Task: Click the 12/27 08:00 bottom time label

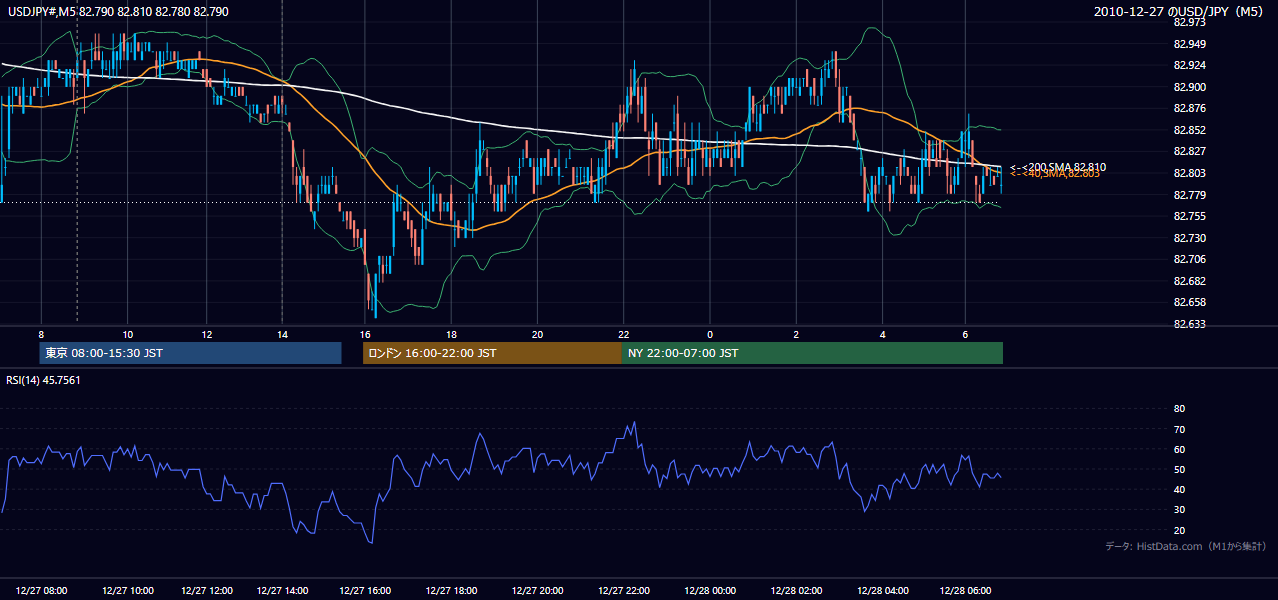Action: (42, 591)
